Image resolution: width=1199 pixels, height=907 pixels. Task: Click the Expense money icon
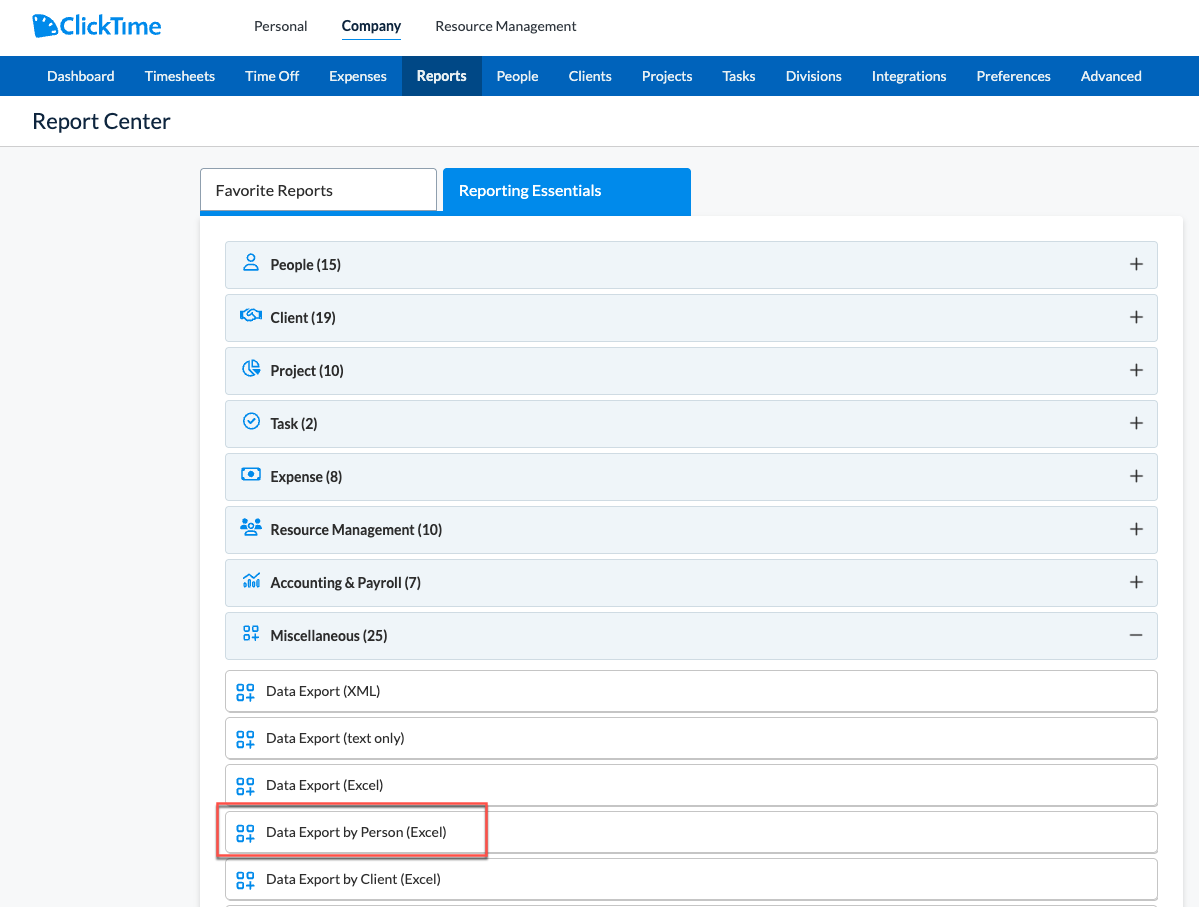[251, 474]
